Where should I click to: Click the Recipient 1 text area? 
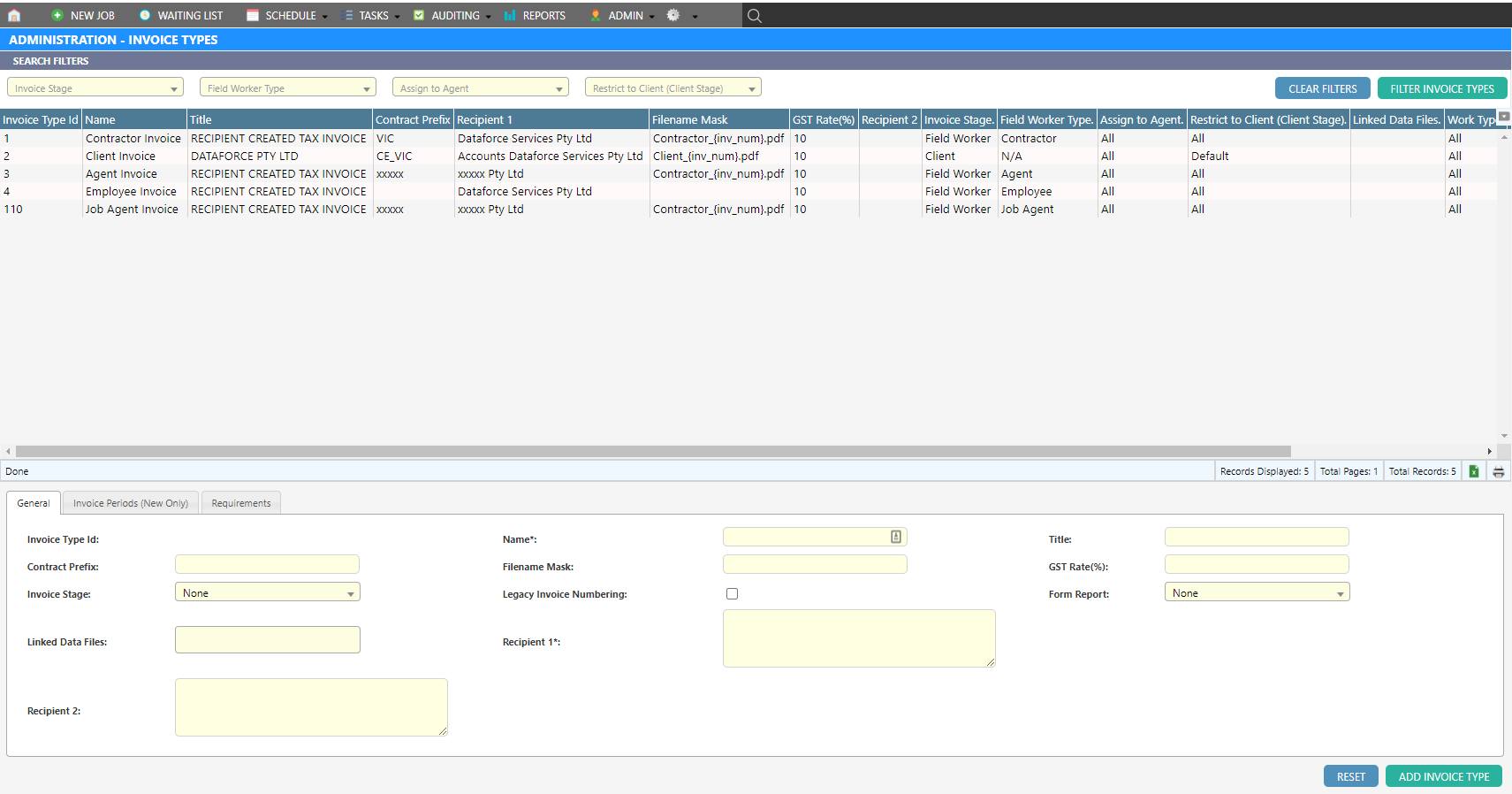[x=859, y=638]
